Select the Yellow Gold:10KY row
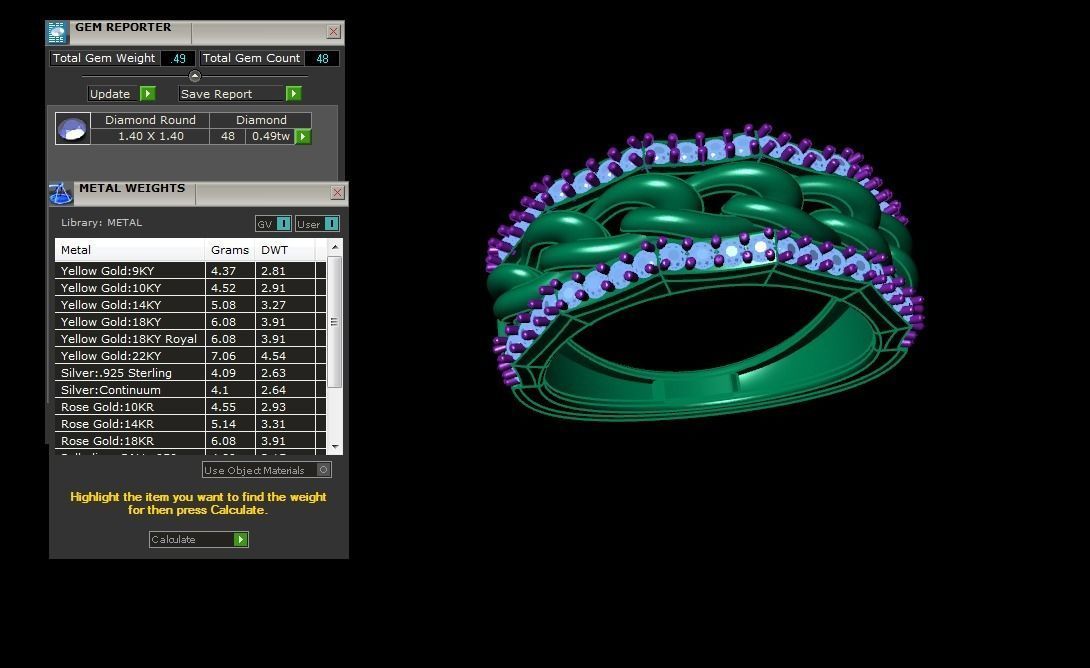Screen dimensions: 1090x668 190,288
